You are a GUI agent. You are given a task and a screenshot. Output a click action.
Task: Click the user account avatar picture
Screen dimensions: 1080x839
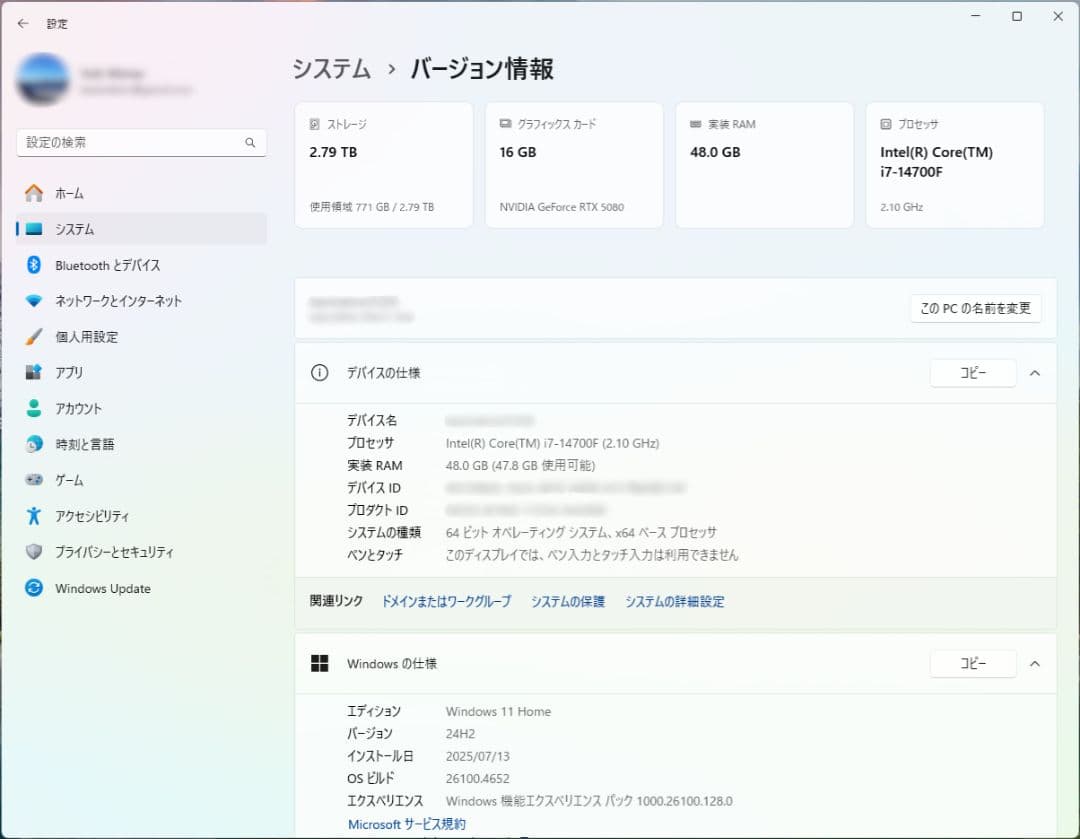42,79
